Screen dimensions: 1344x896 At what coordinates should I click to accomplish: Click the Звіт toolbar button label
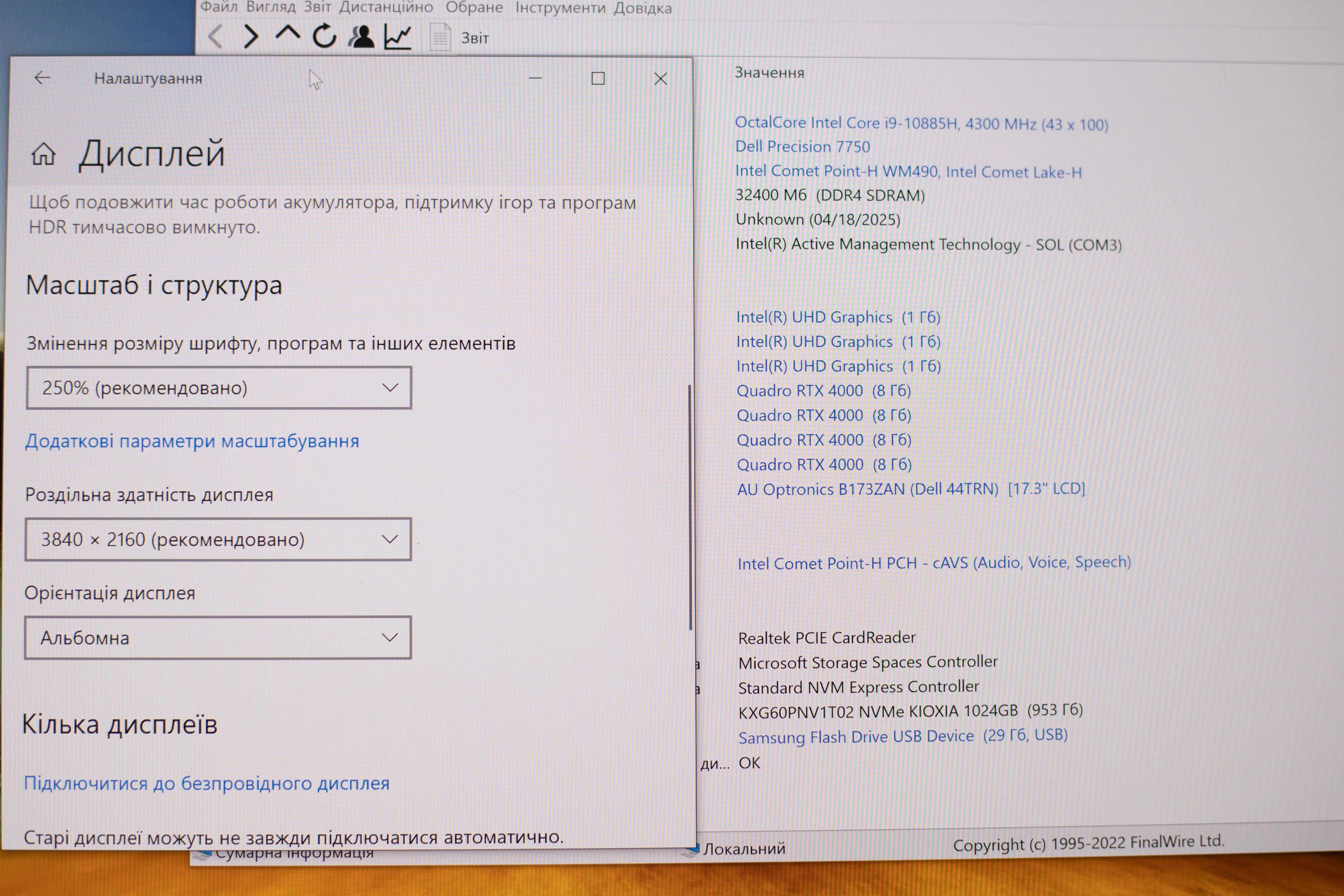point(475,38)
